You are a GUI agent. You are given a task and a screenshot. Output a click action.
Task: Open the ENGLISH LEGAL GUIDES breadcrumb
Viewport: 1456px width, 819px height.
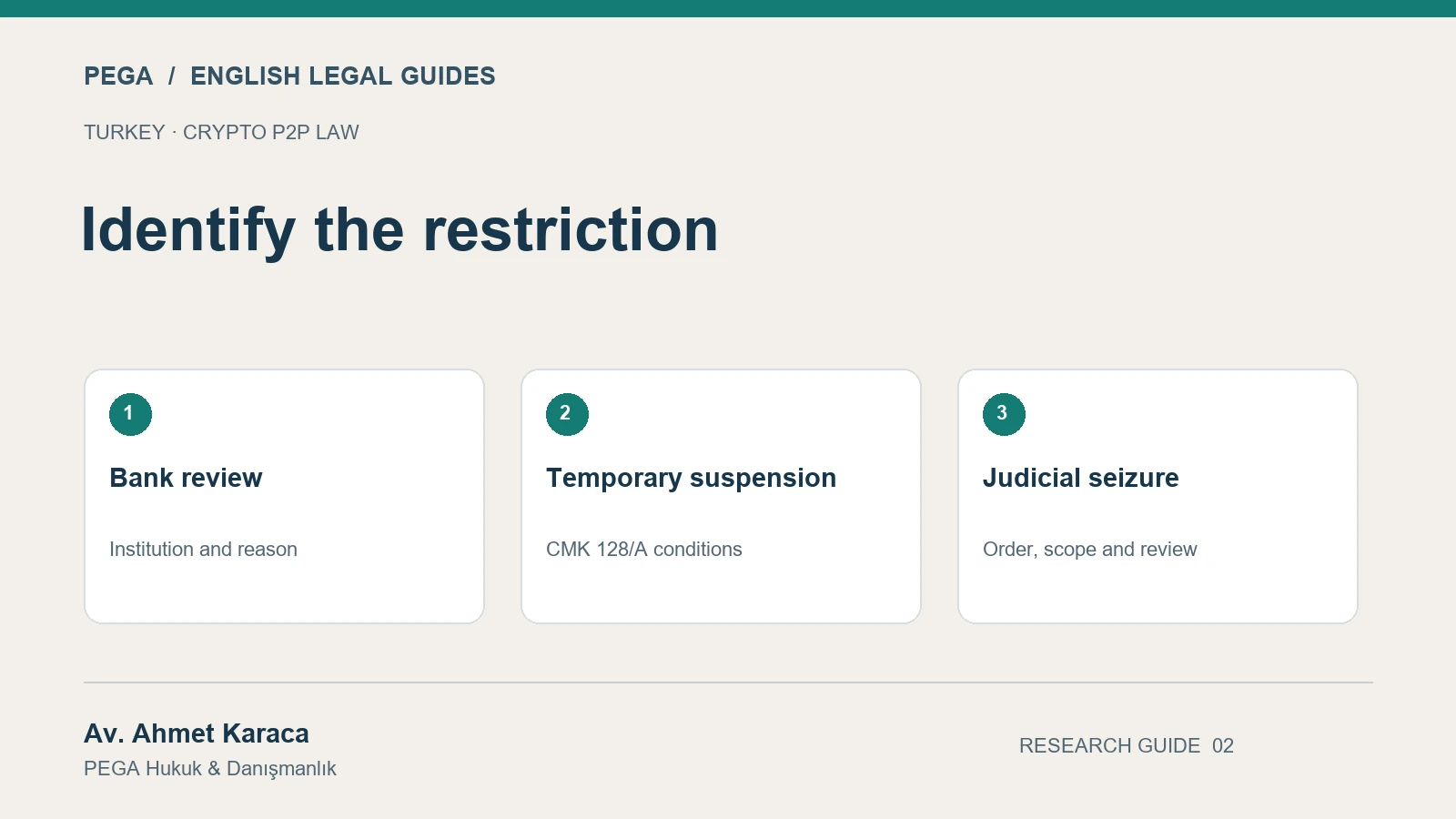(x=342, y=76)
